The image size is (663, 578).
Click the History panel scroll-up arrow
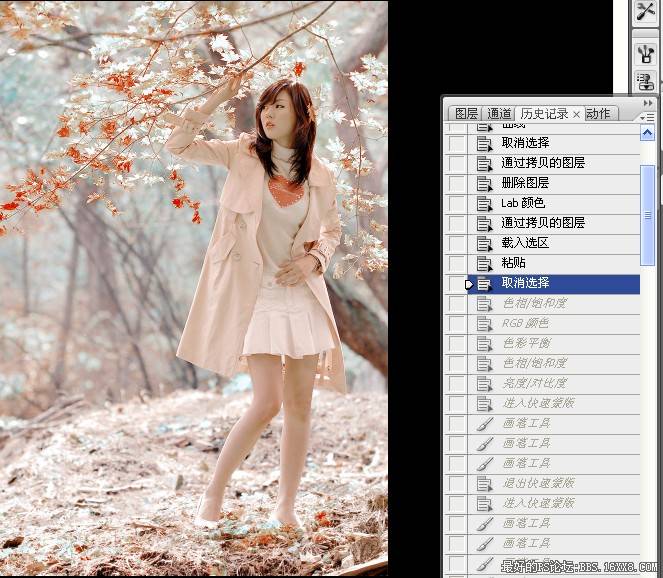(647, 133)
